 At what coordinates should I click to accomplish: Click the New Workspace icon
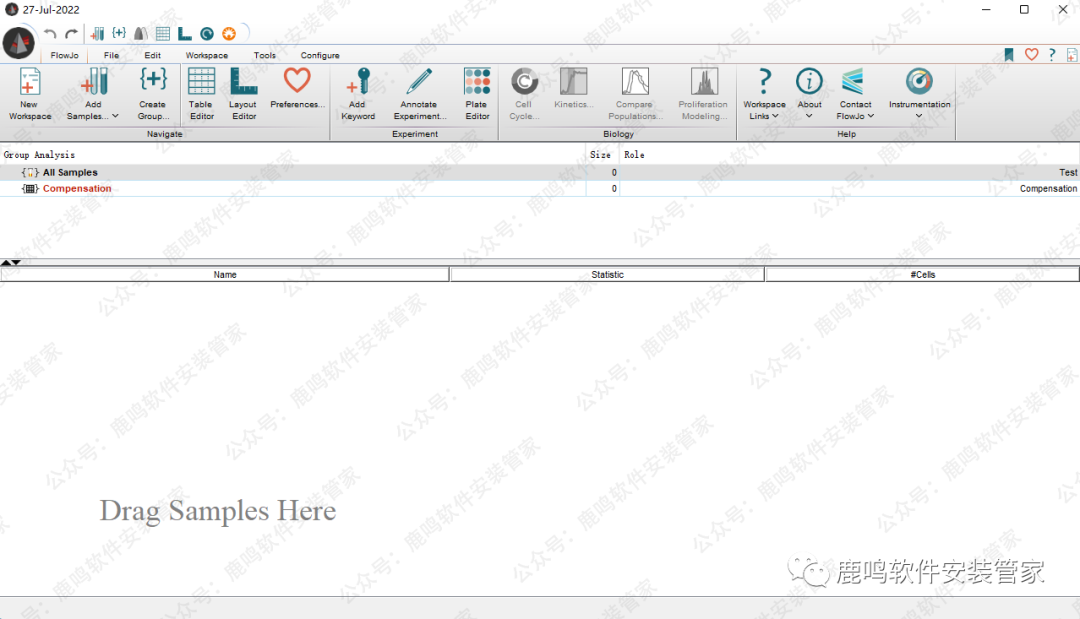point(30,83)
